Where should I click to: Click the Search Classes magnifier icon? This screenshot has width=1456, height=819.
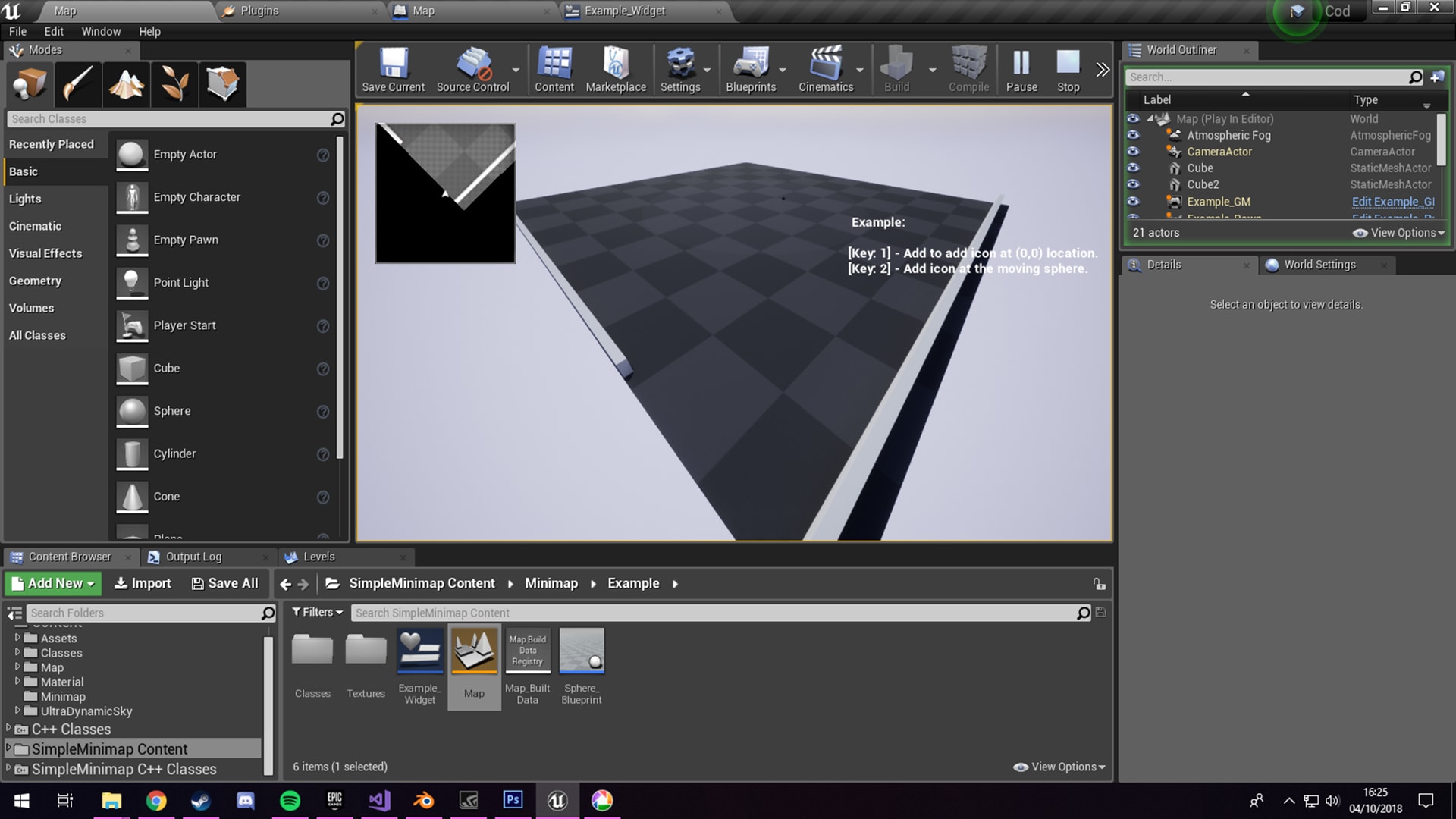click(x=337, y=119)
